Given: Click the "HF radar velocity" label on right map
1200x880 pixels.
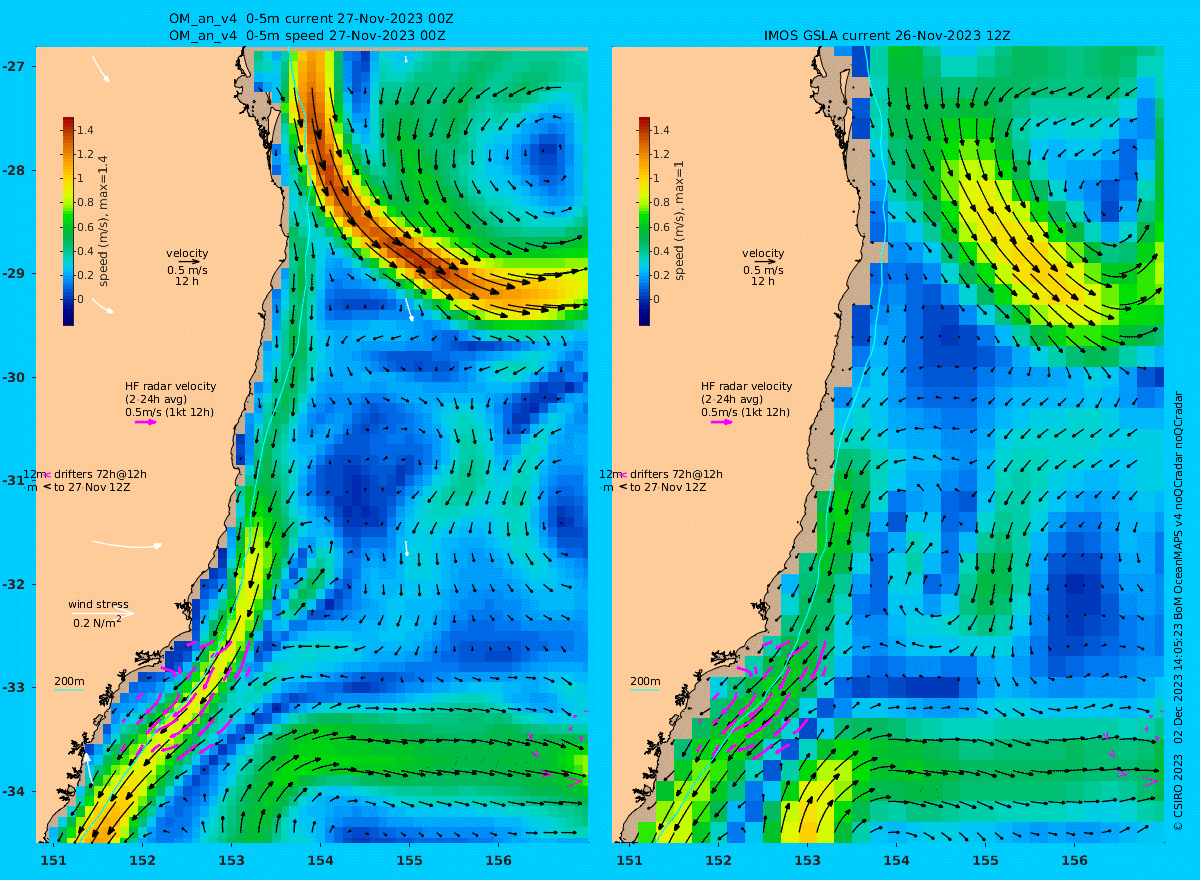Looking at the screenshot, I should point(746,386).
